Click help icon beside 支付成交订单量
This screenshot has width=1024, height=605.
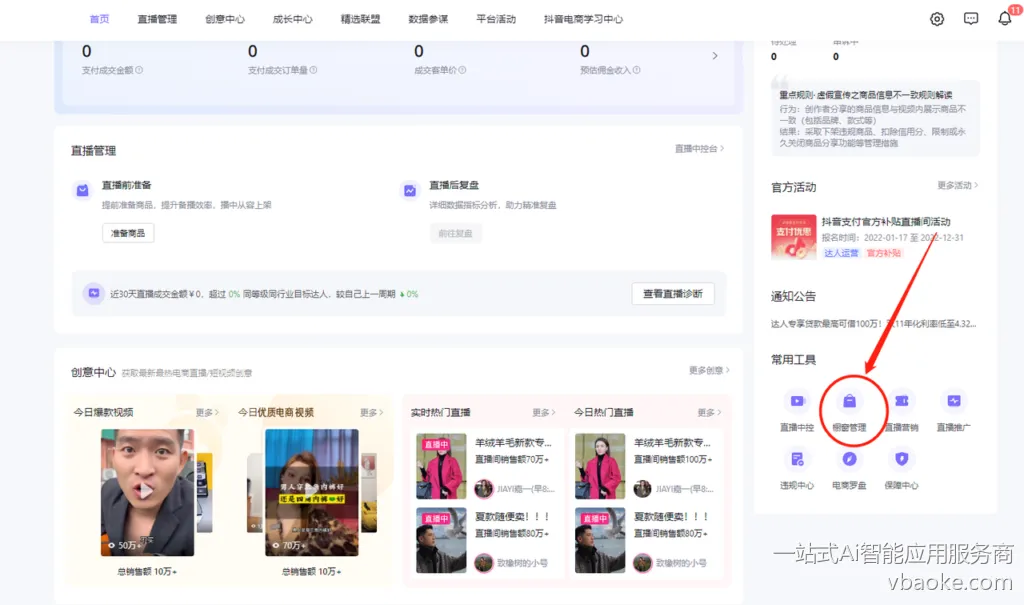pos(313,70)
